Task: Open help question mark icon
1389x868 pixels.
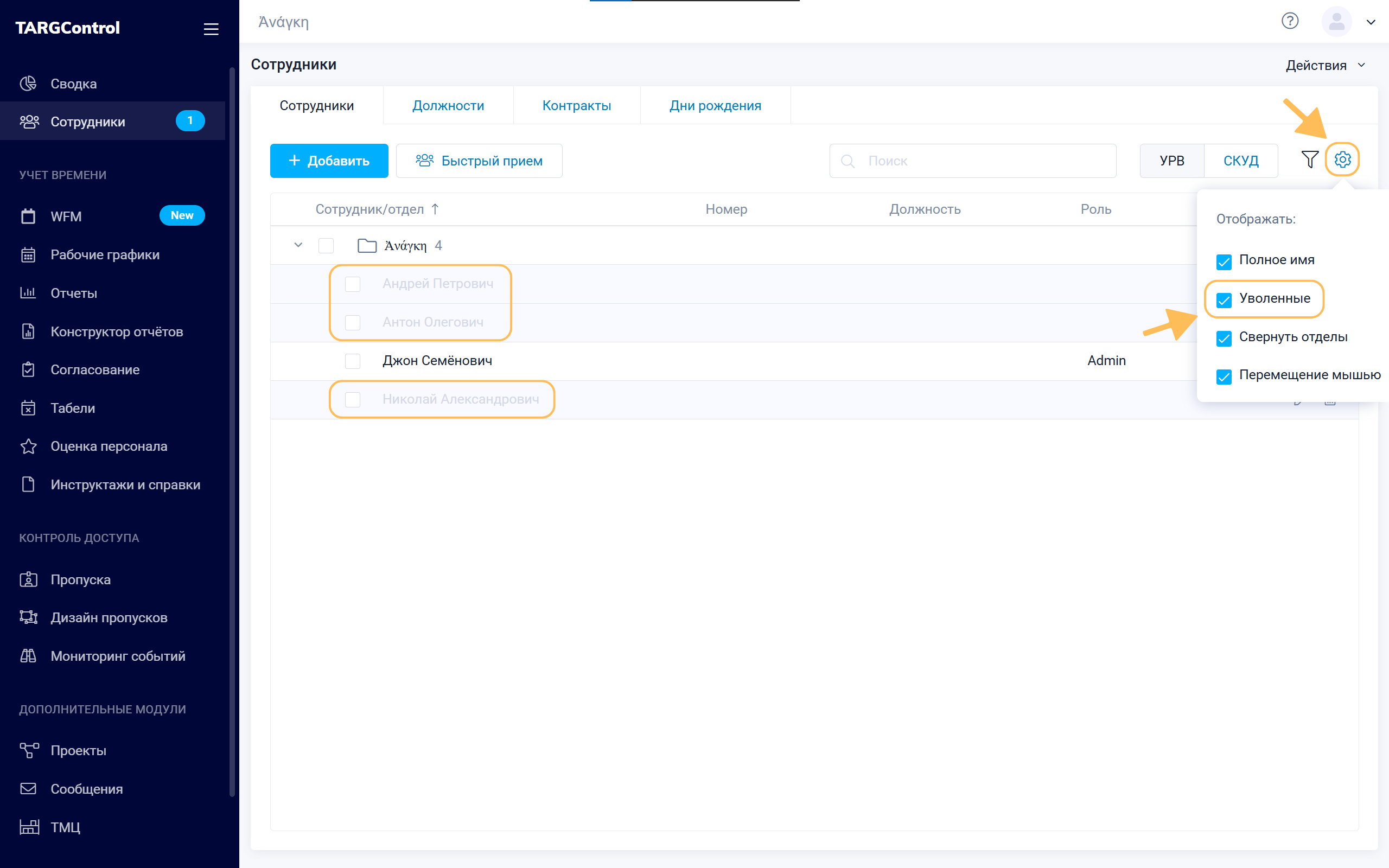Action: pos(1290,21)
